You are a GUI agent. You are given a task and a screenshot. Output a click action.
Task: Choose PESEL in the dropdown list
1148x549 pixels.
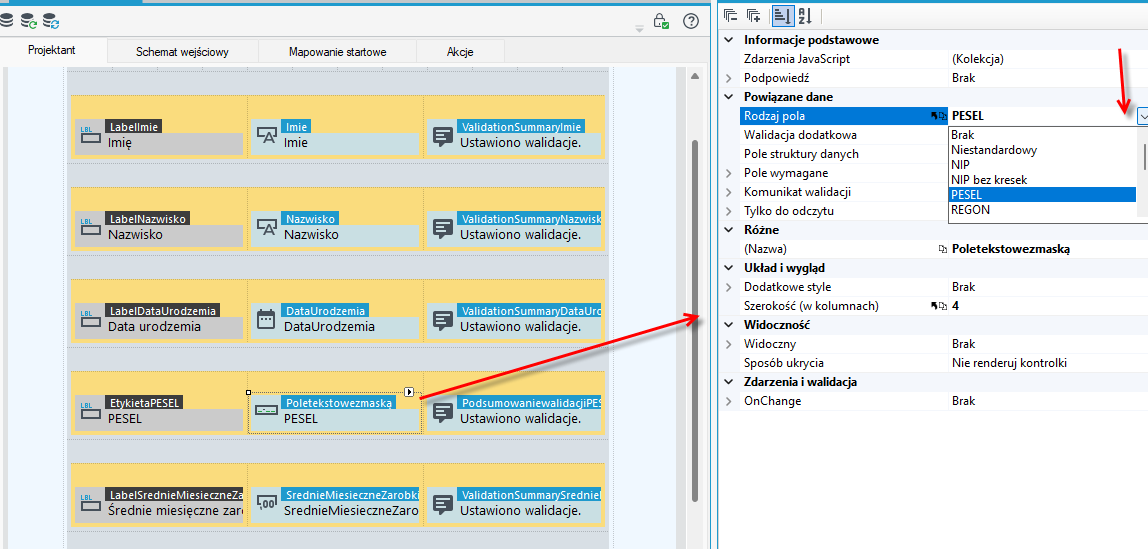click(x=1043, y=195)
